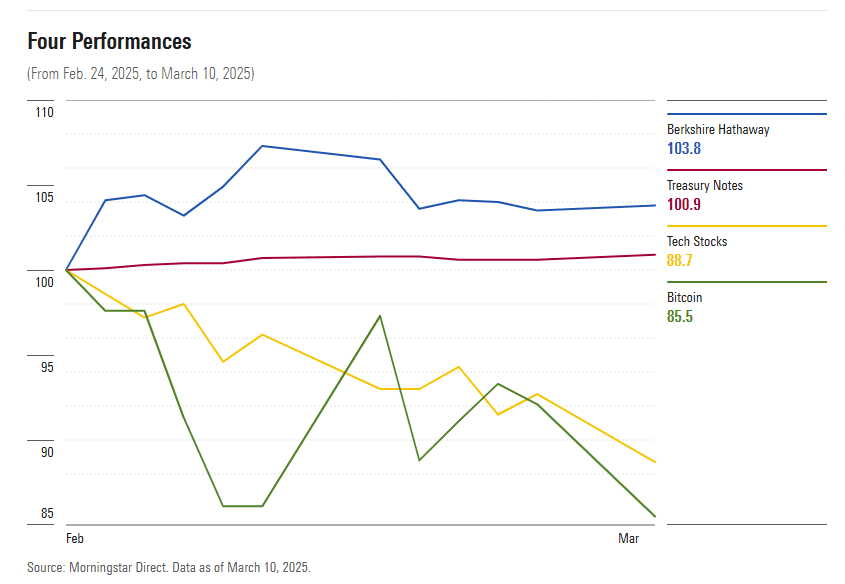Click the date range subtitle text
845x584 pixels.
[141, 74]
